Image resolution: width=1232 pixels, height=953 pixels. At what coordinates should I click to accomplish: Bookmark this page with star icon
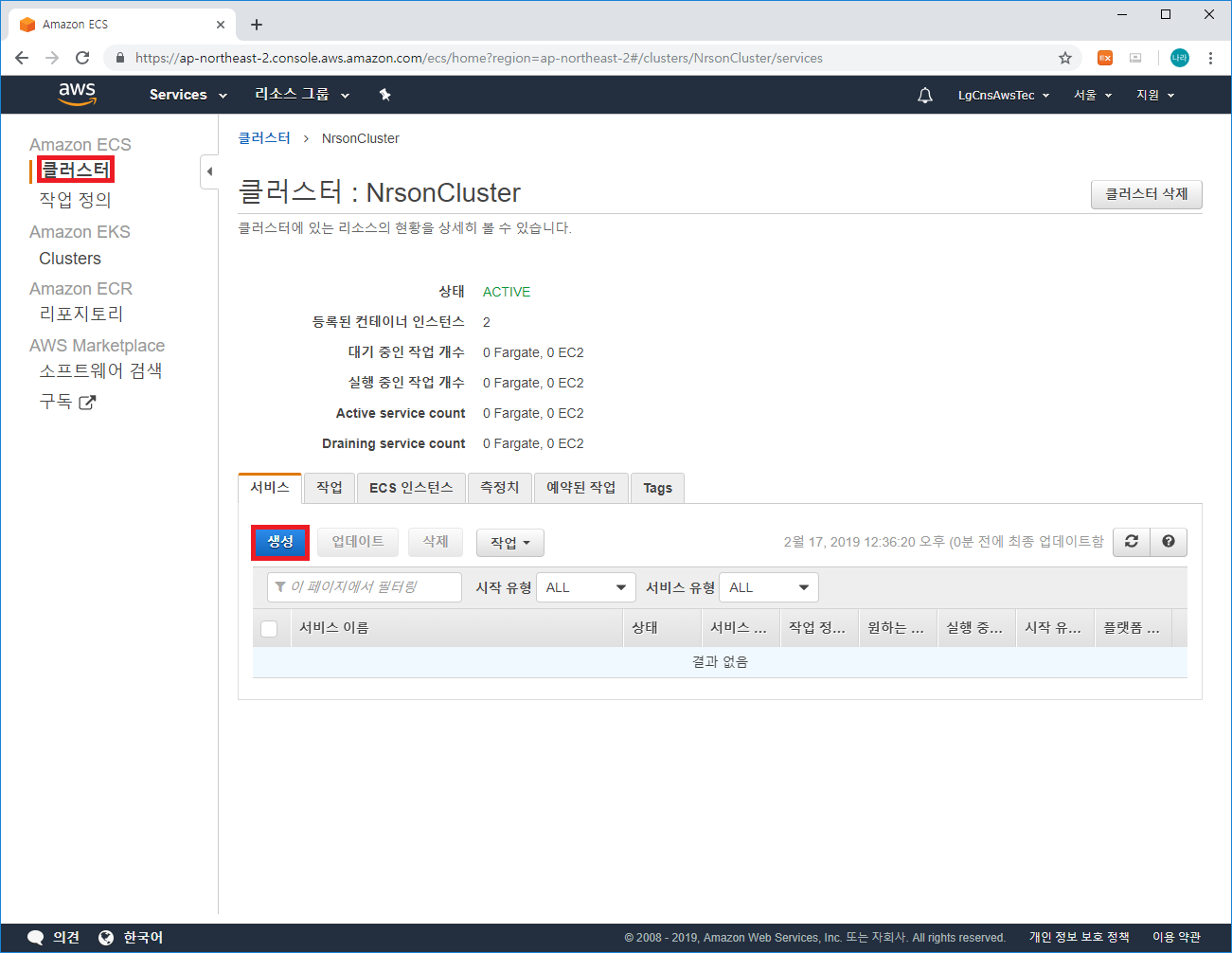(x=1065, y=58)
